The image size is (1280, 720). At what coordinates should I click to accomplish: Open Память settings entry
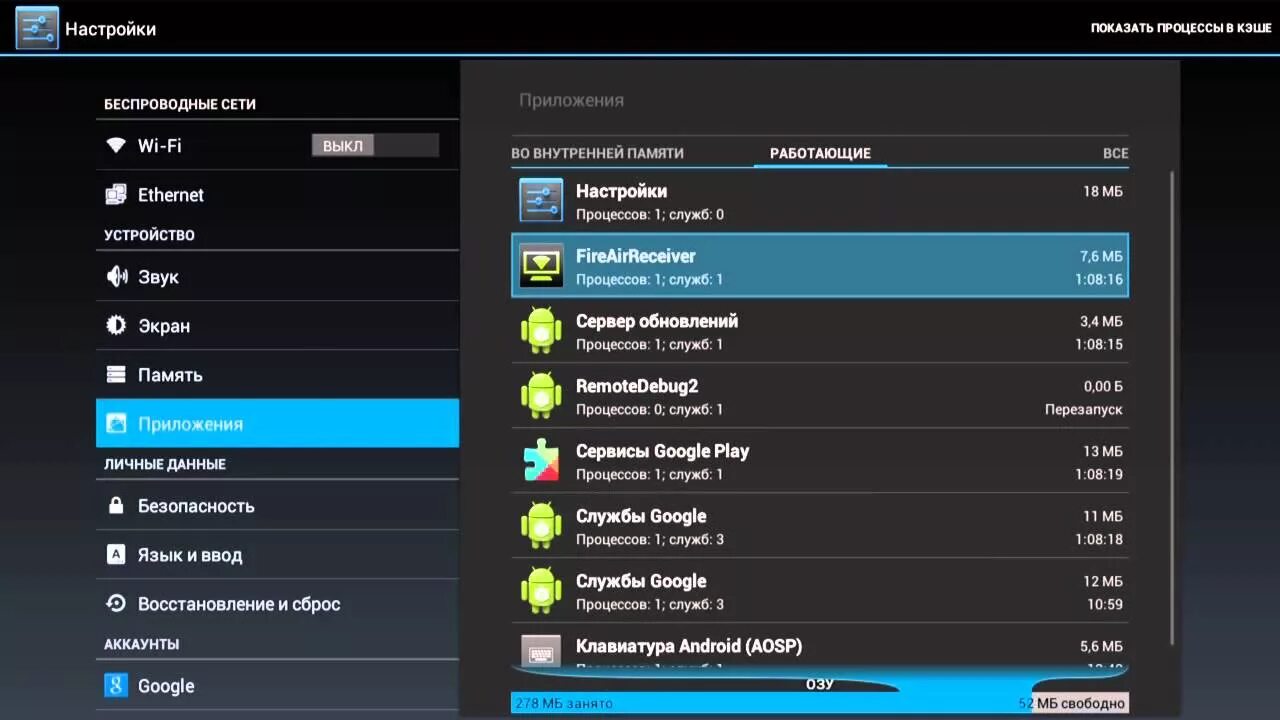click(277, 375)
